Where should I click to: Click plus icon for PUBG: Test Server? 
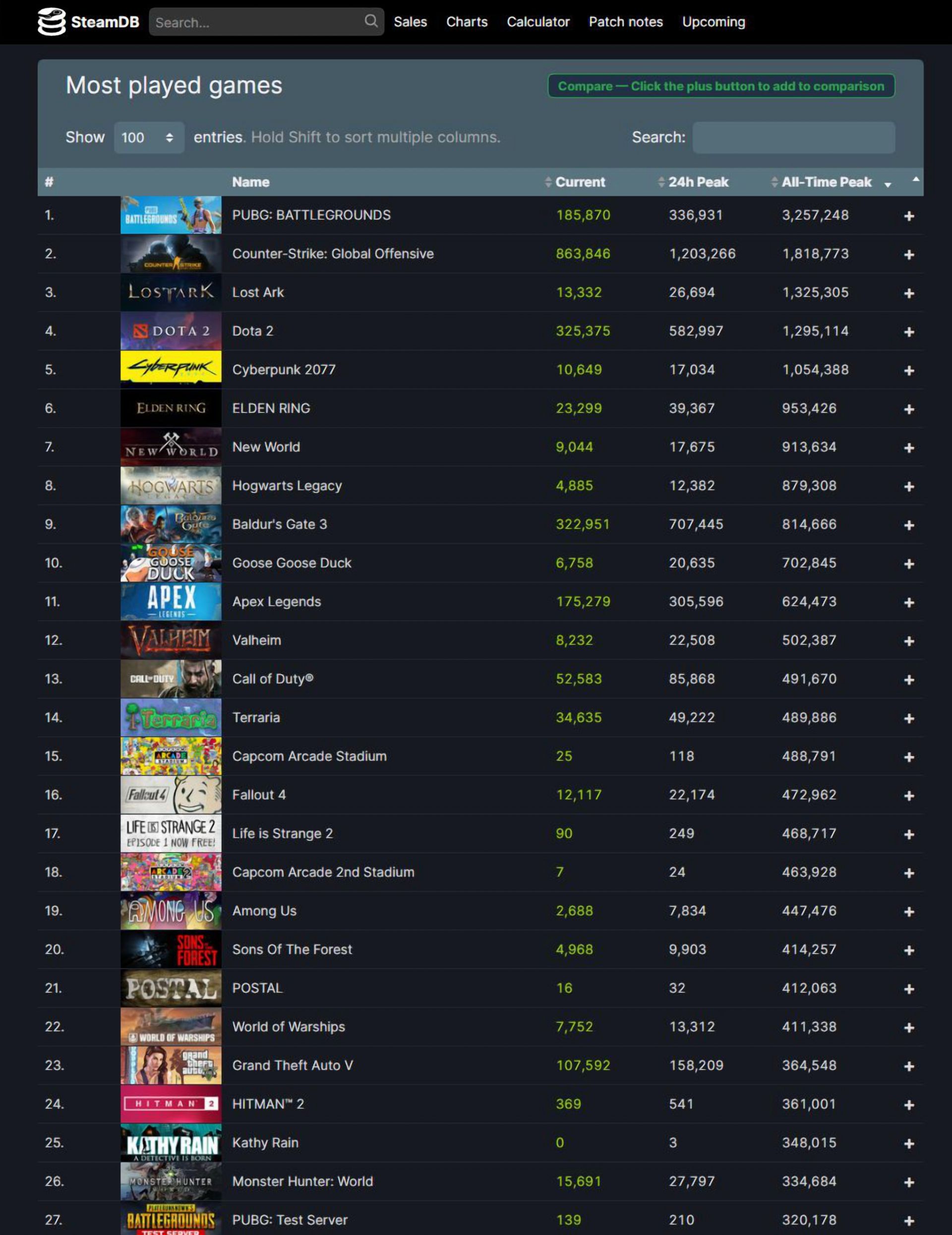point(908,1221)
